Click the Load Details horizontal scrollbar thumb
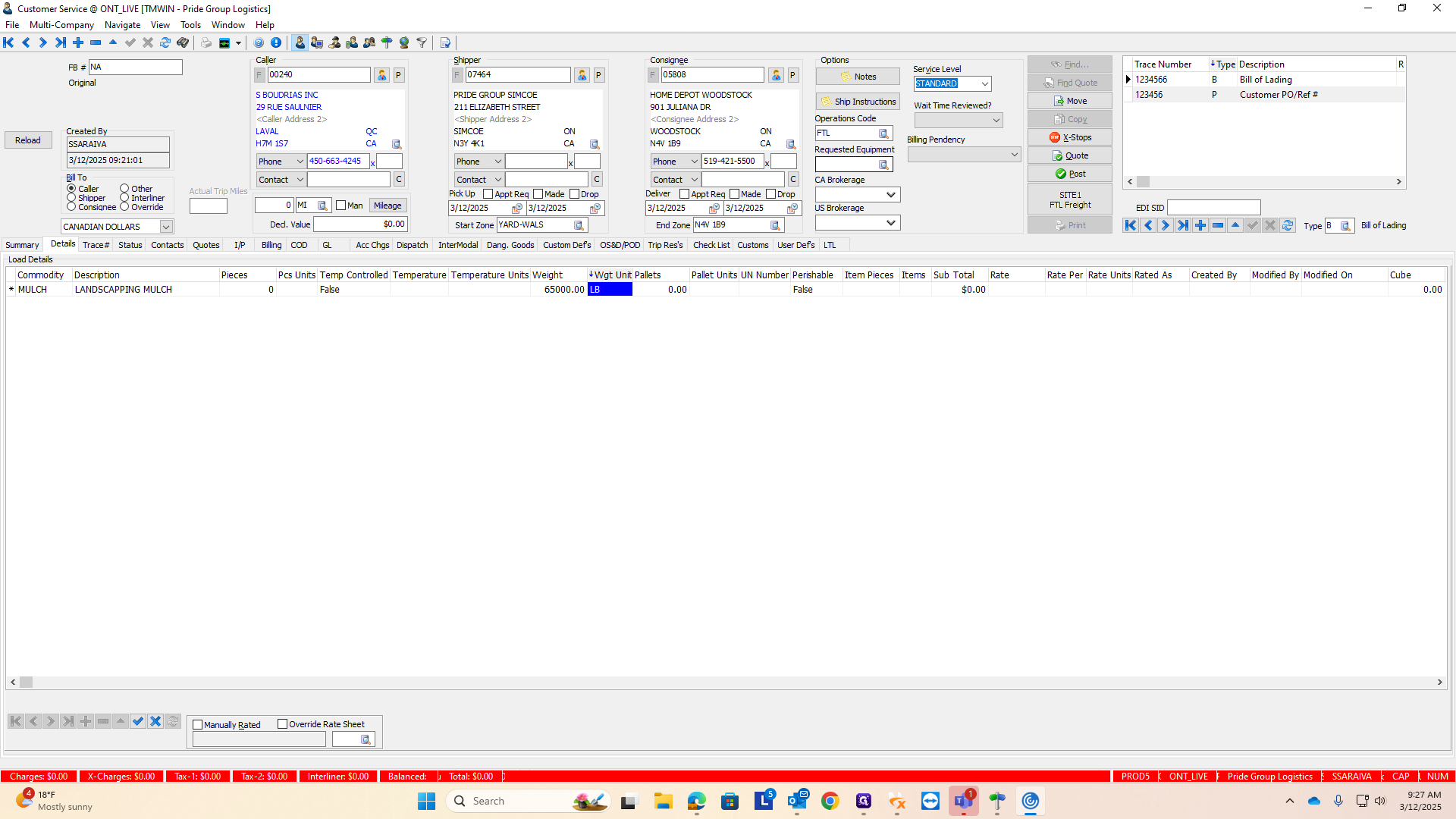The image size is (1456, 819). point(27,682)
